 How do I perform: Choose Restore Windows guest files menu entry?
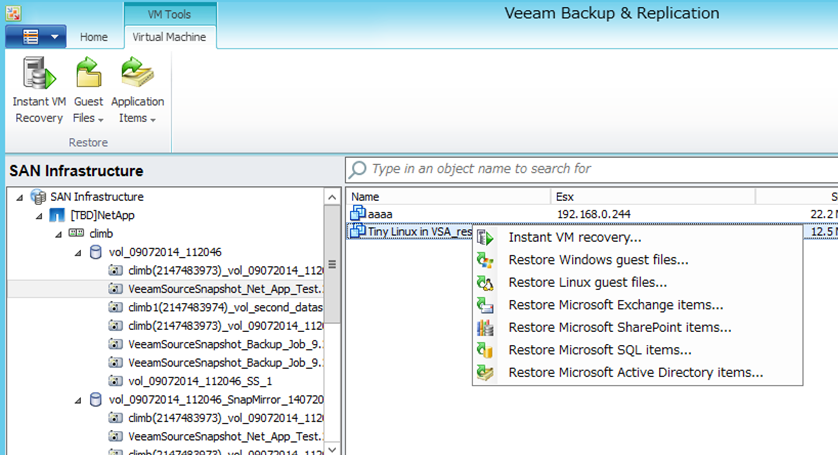[638, 260]
